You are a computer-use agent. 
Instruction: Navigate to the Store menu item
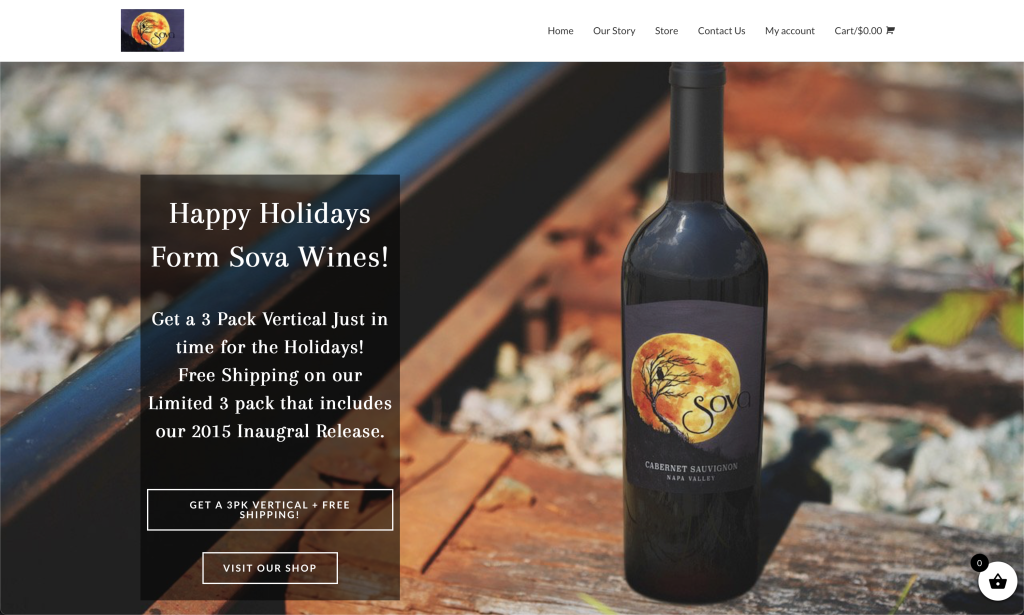click(666, 31)
